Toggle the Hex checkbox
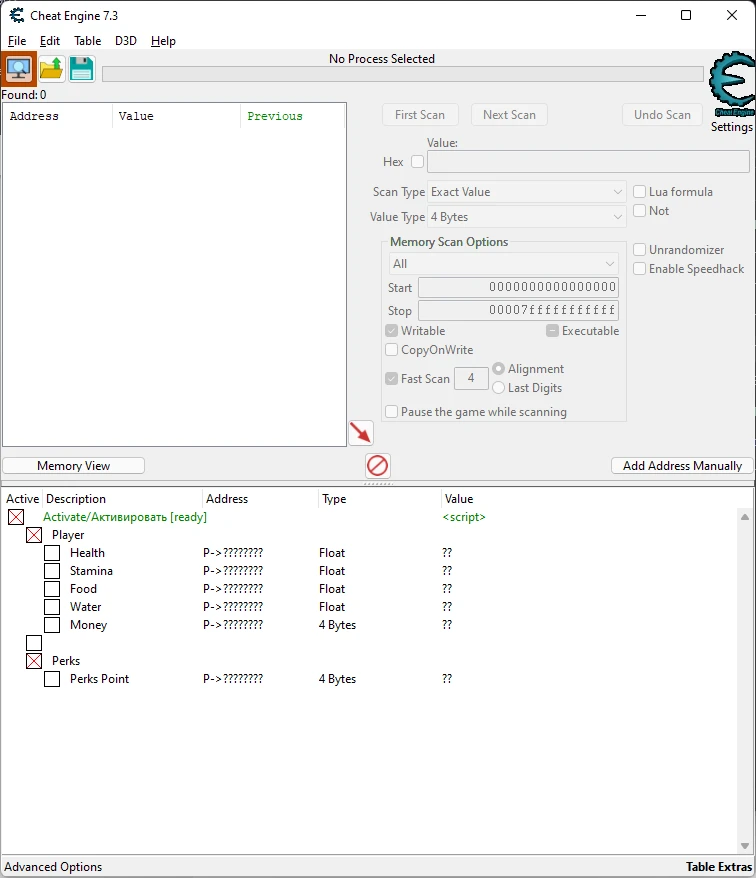This screenshot has width=756, height=878. pos(417,161)
